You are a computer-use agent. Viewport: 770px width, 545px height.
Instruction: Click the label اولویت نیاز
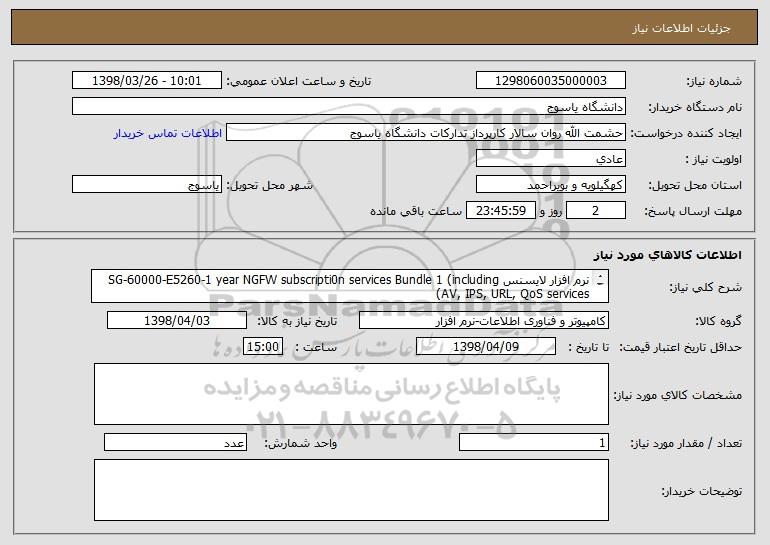point(714,159)
